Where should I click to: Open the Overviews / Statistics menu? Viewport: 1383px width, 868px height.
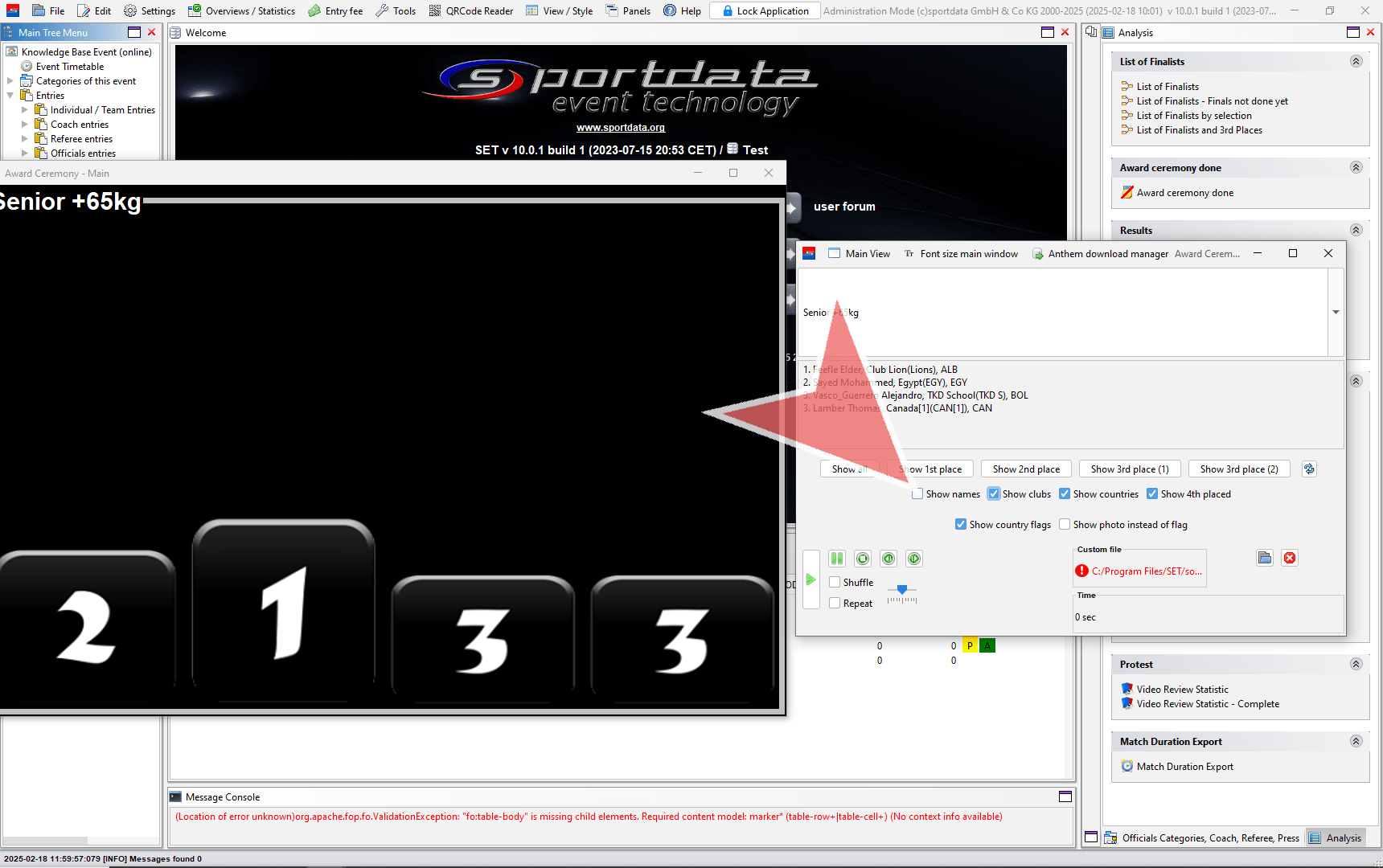coord(241,11)
